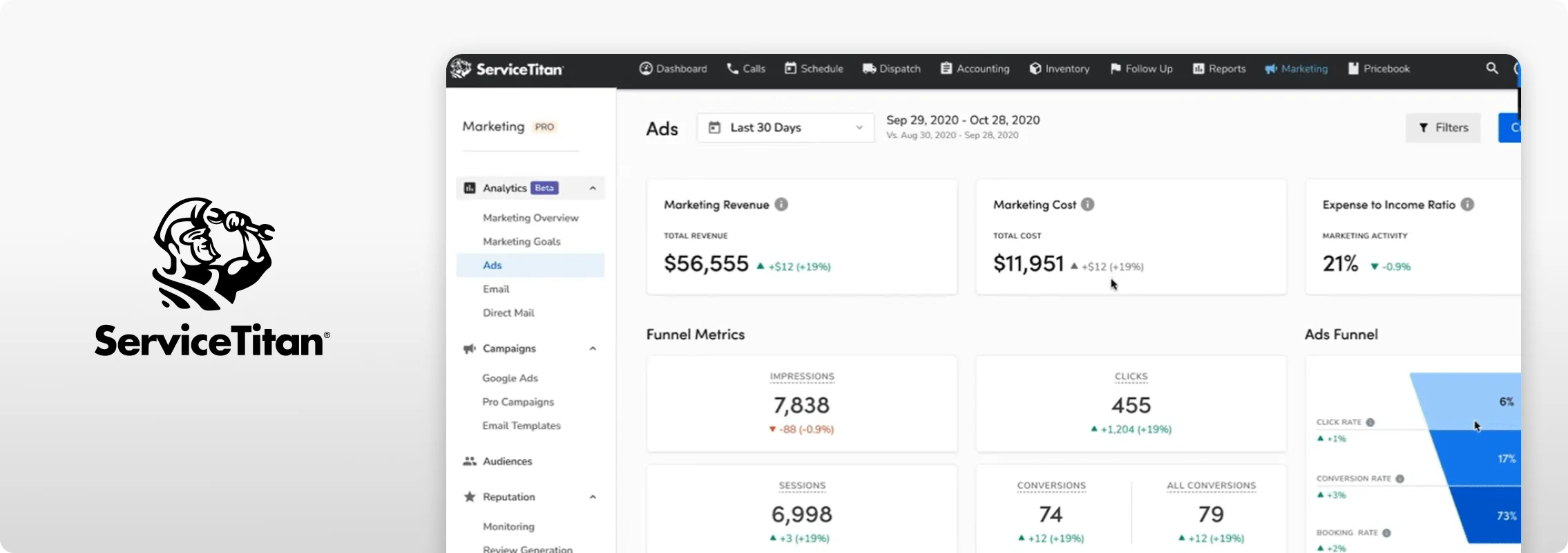Open the Filters button
Viewport: 1568px width, 553px height.
[1443, 128]
